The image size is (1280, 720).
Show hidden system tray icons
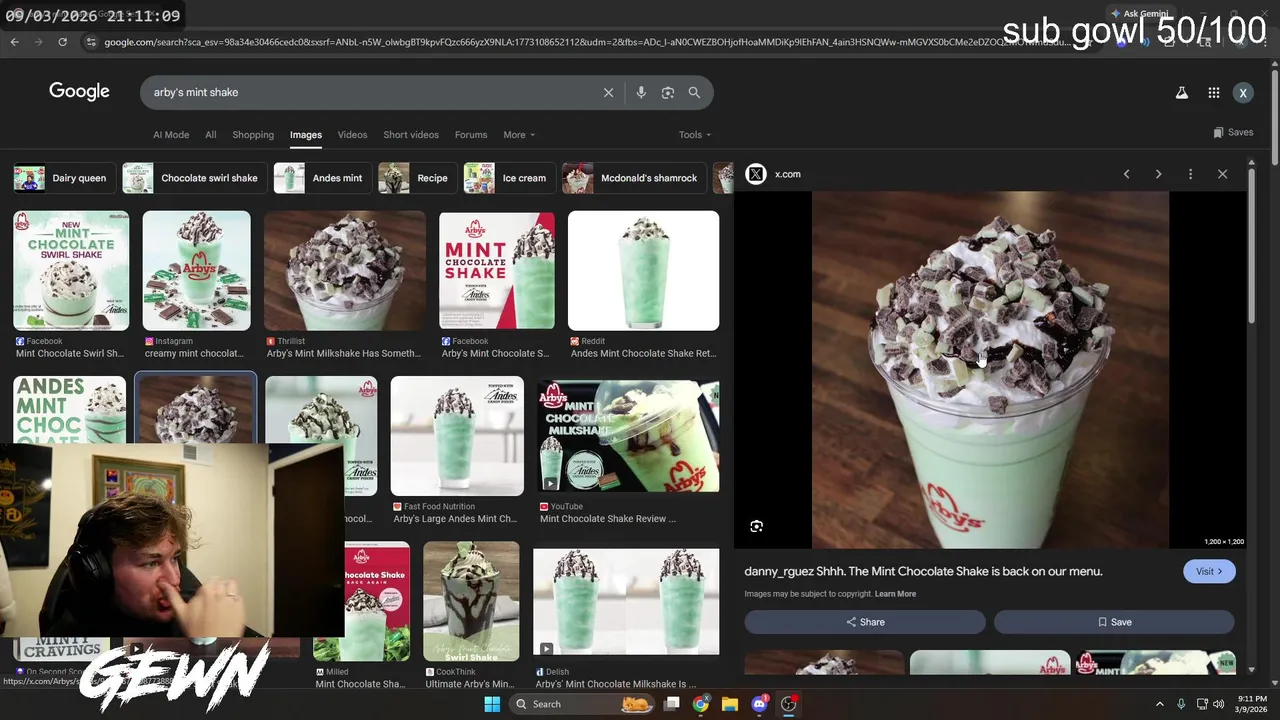(1160, 704)
